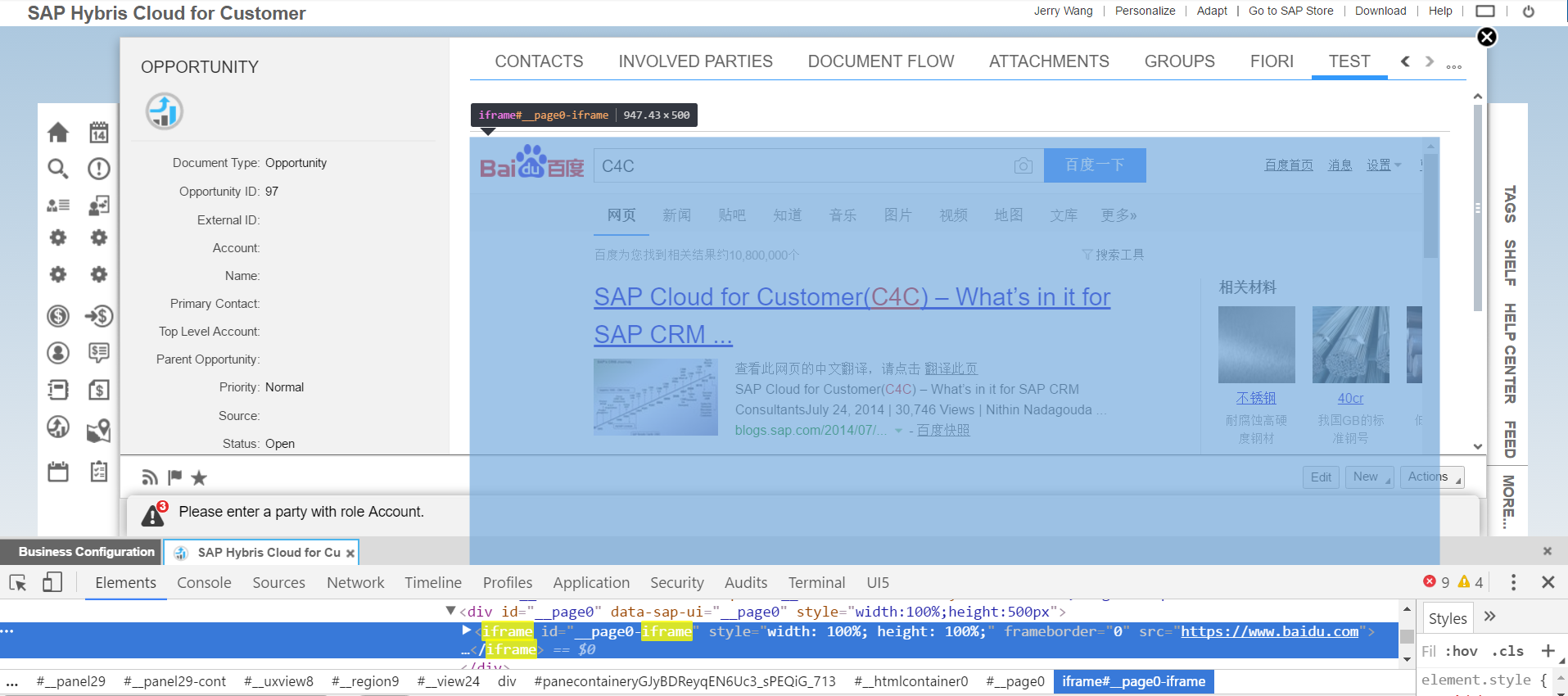
Task: Switch to CONTACTS tab
Action: (539, 61)
